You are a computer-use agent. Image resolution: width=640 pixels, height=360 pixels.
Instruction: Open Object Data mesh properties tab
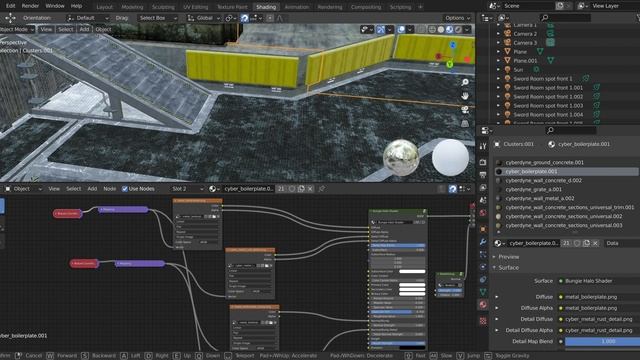(483, 292)
